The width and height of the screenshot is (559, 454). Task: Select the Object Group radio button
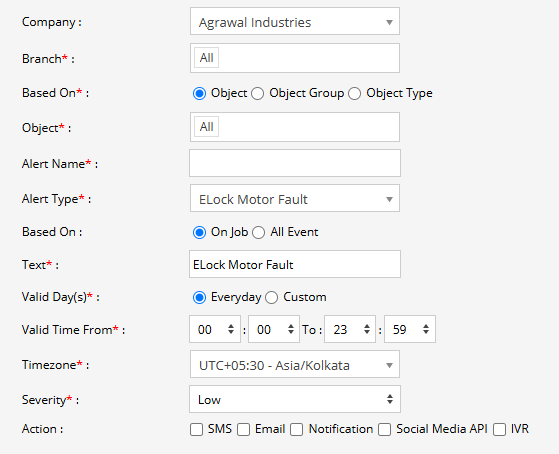click(257, 94)
